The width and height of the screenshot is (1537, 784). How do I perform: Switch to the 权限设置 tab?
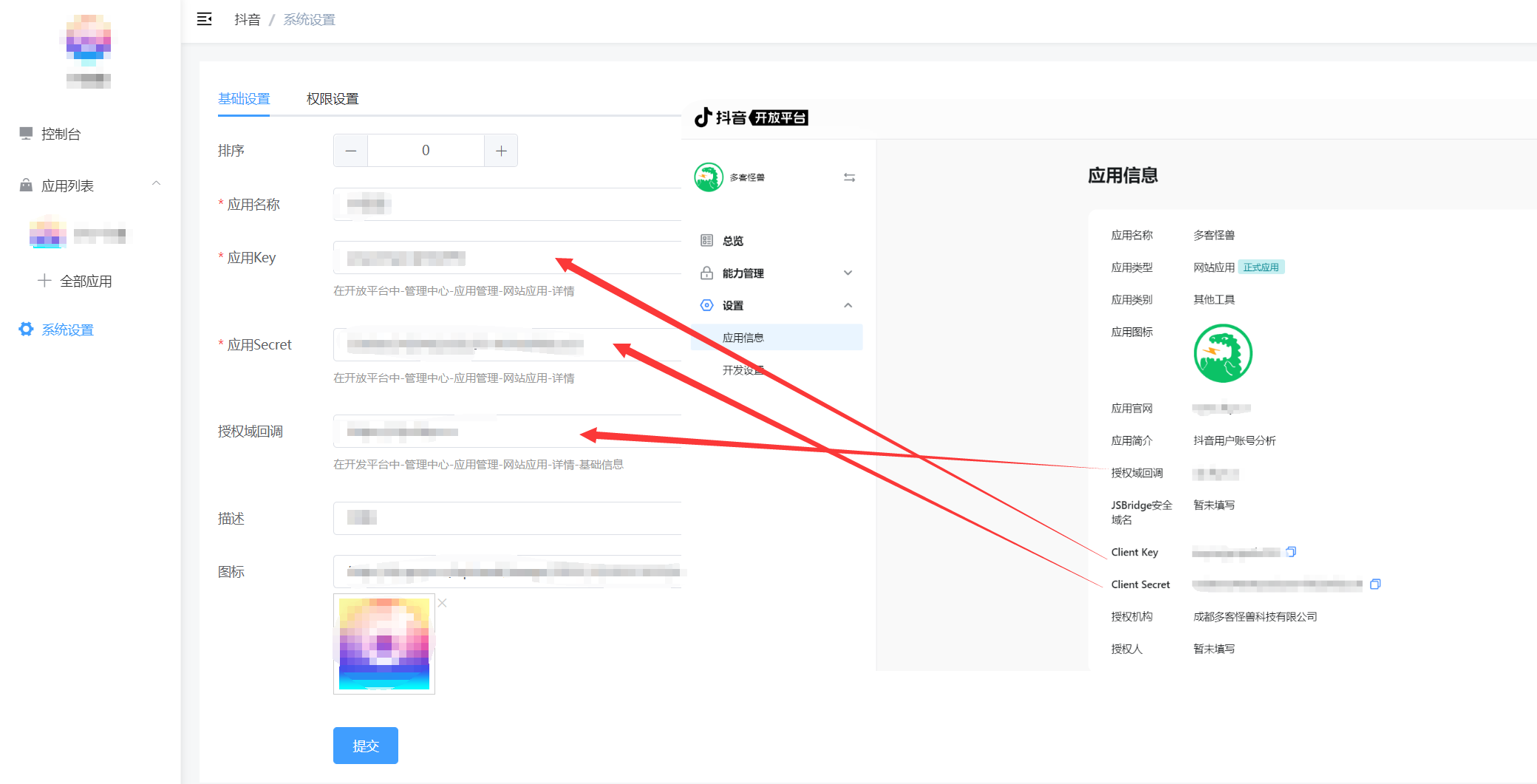pos(333,98)
